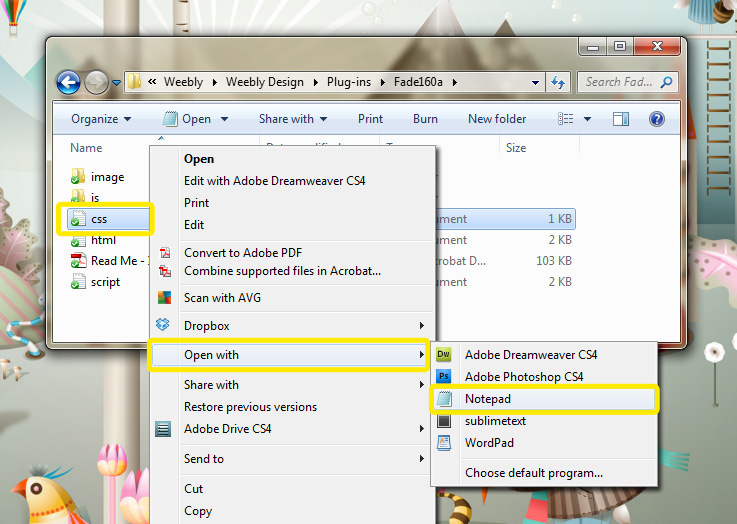Select Choose default program option
Viewport: 737px width, 524px height.
pos(533,473)
